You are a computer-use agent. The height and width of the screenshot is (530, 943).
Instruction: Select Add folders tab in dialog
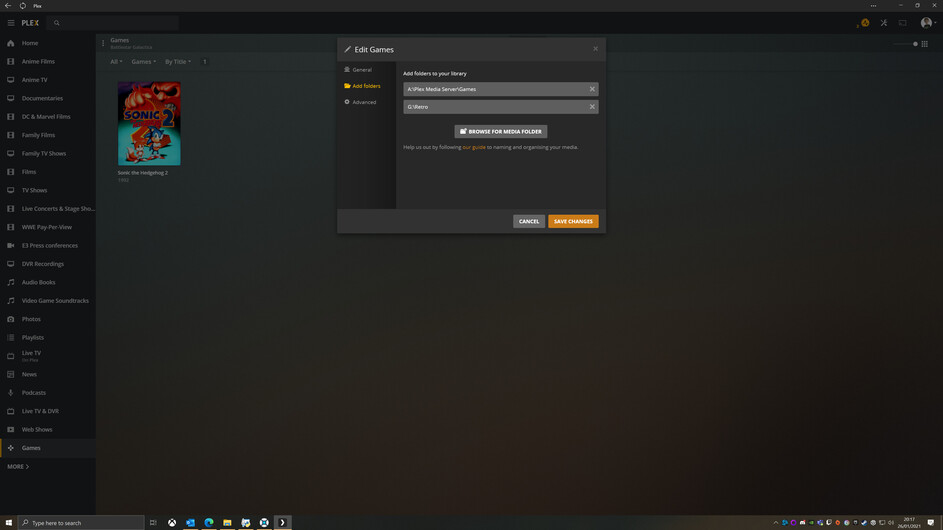[x=362, y=86]
